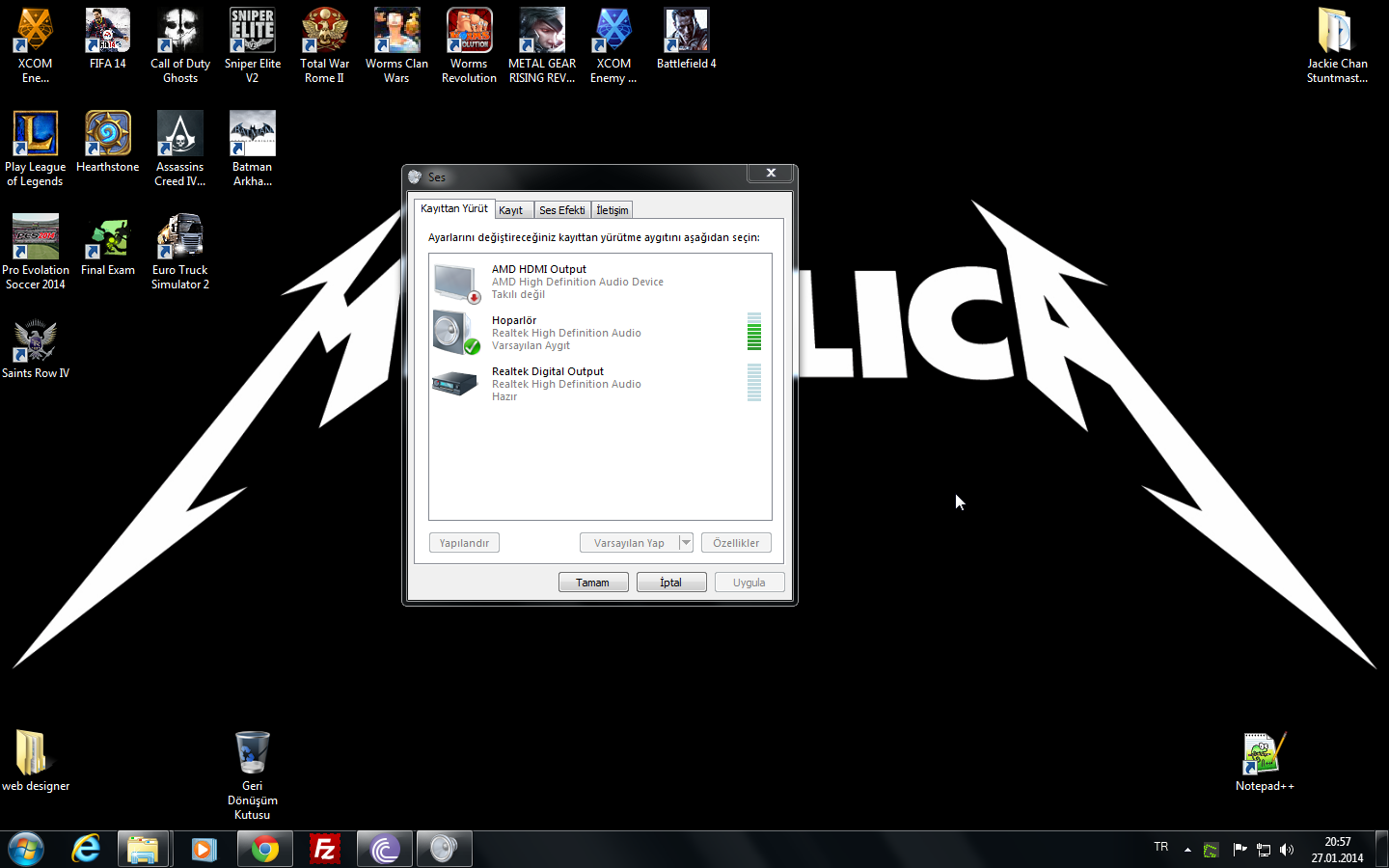The height and width of the screenshot is (868, 1389).
Task: Open the Ses sound taskbar button
Action: 444,849
